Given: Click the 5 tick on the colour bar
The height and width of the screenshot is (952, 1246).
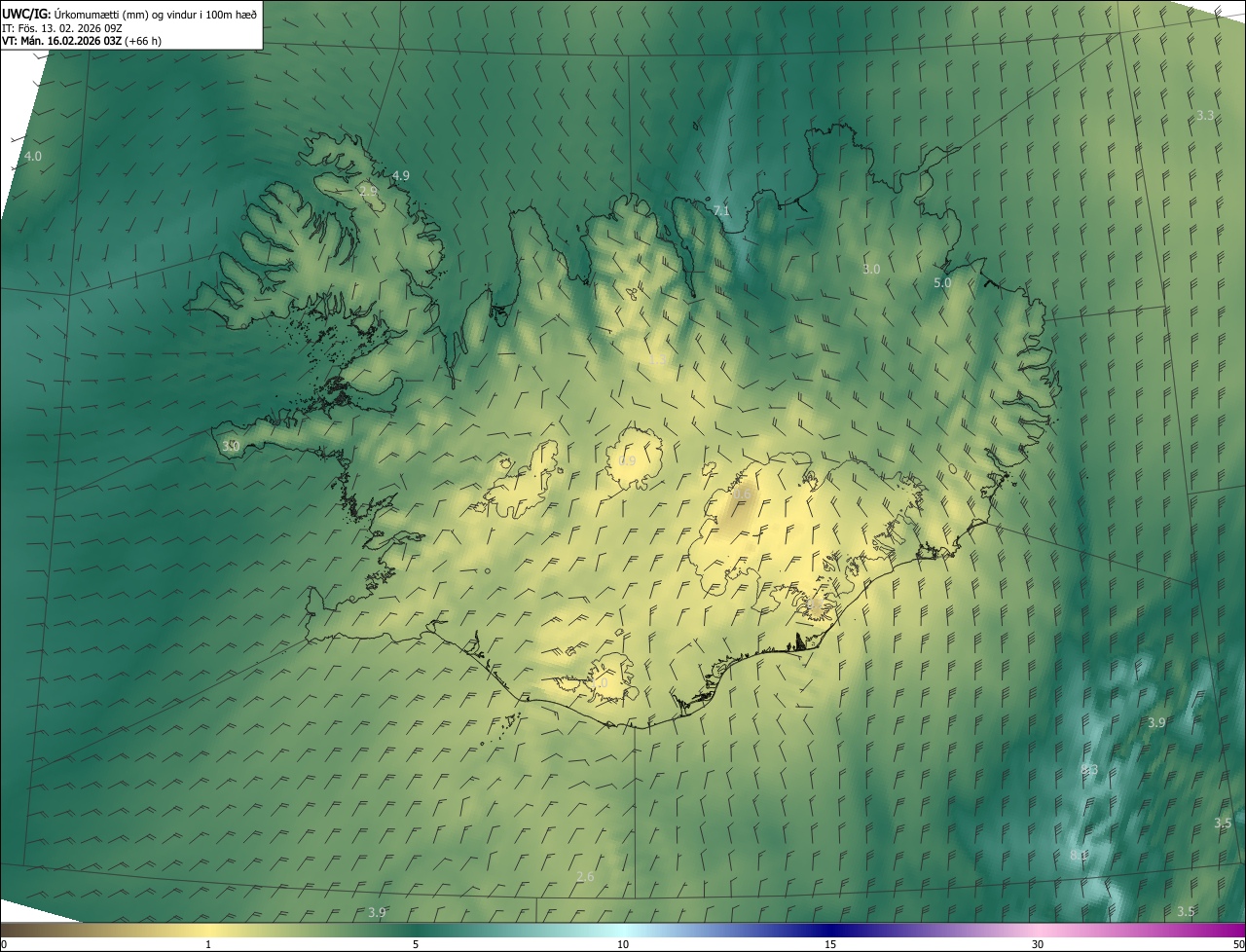Looking at the screenshot, I should coord(416,944).
